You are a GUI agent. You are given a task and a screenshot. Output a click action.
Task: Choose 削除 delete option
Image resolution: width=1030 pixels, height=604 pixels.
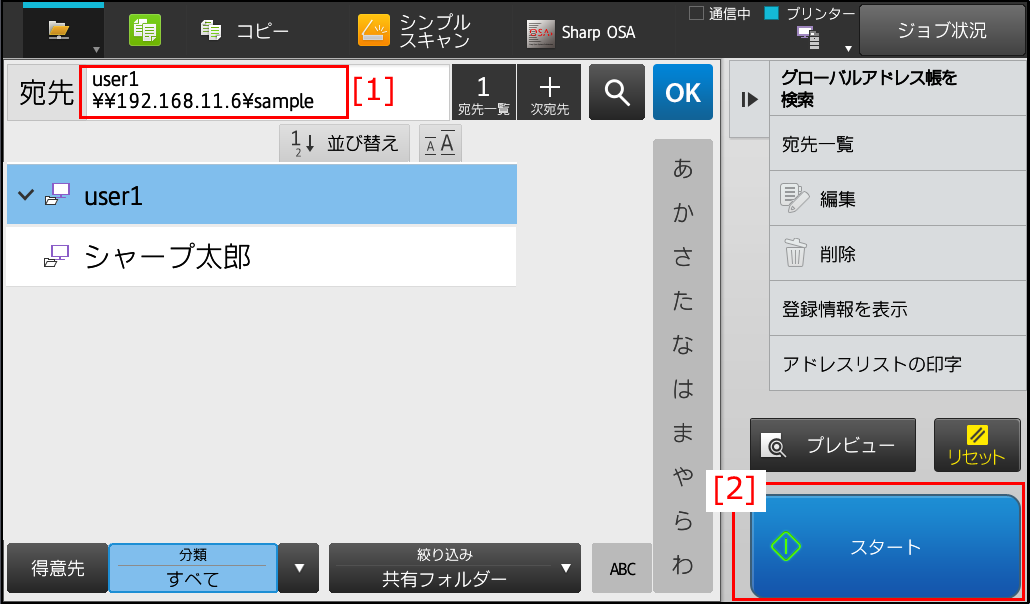(x=897, y=254)
